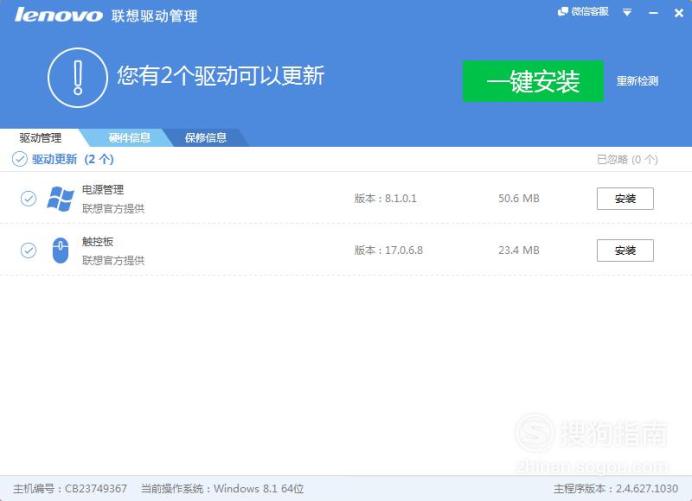Toggle the 驱动更新 select-all checkbox
692x501 pixels.
pos(20,159)
